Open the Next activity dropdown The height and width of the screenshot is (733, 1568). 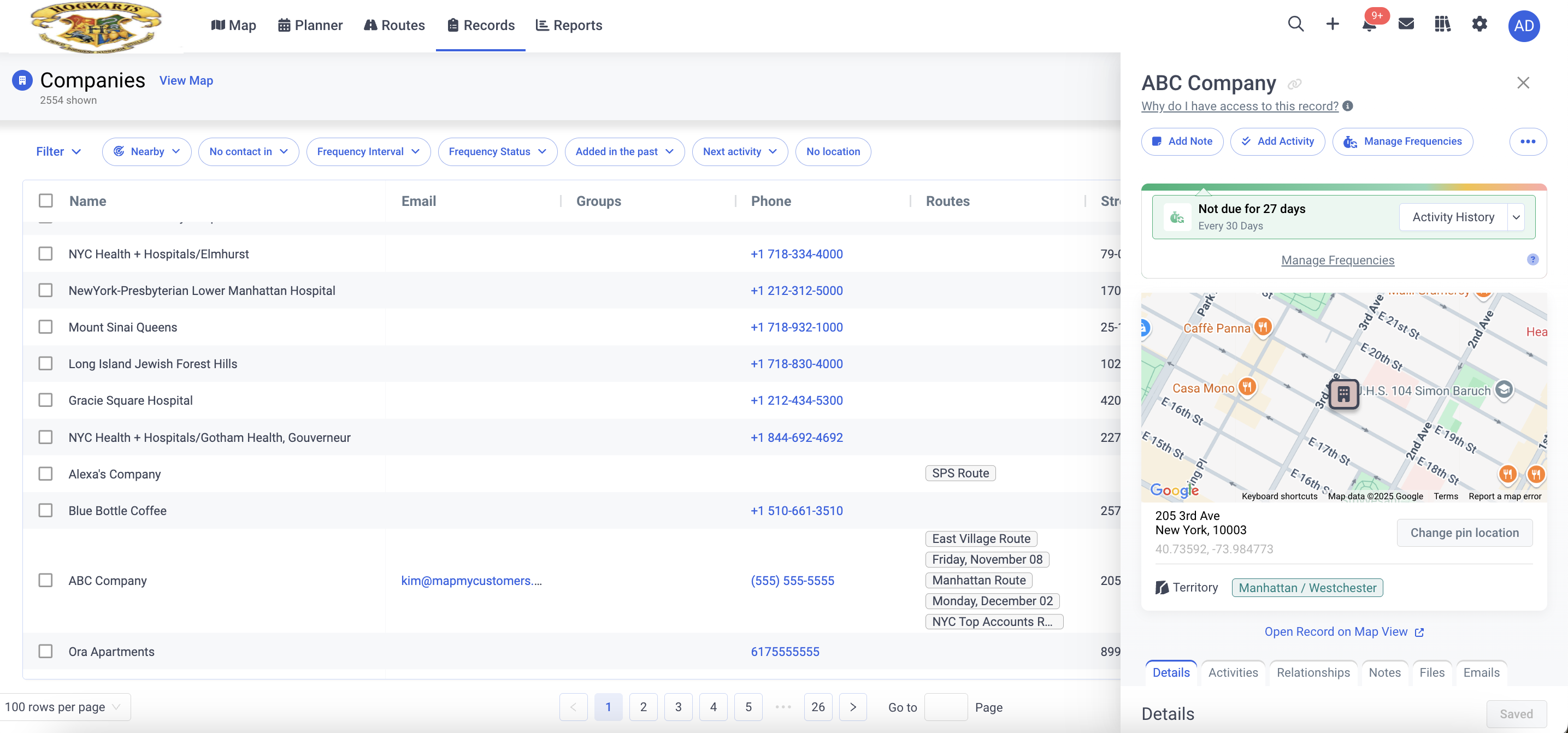tap(740, 151)
